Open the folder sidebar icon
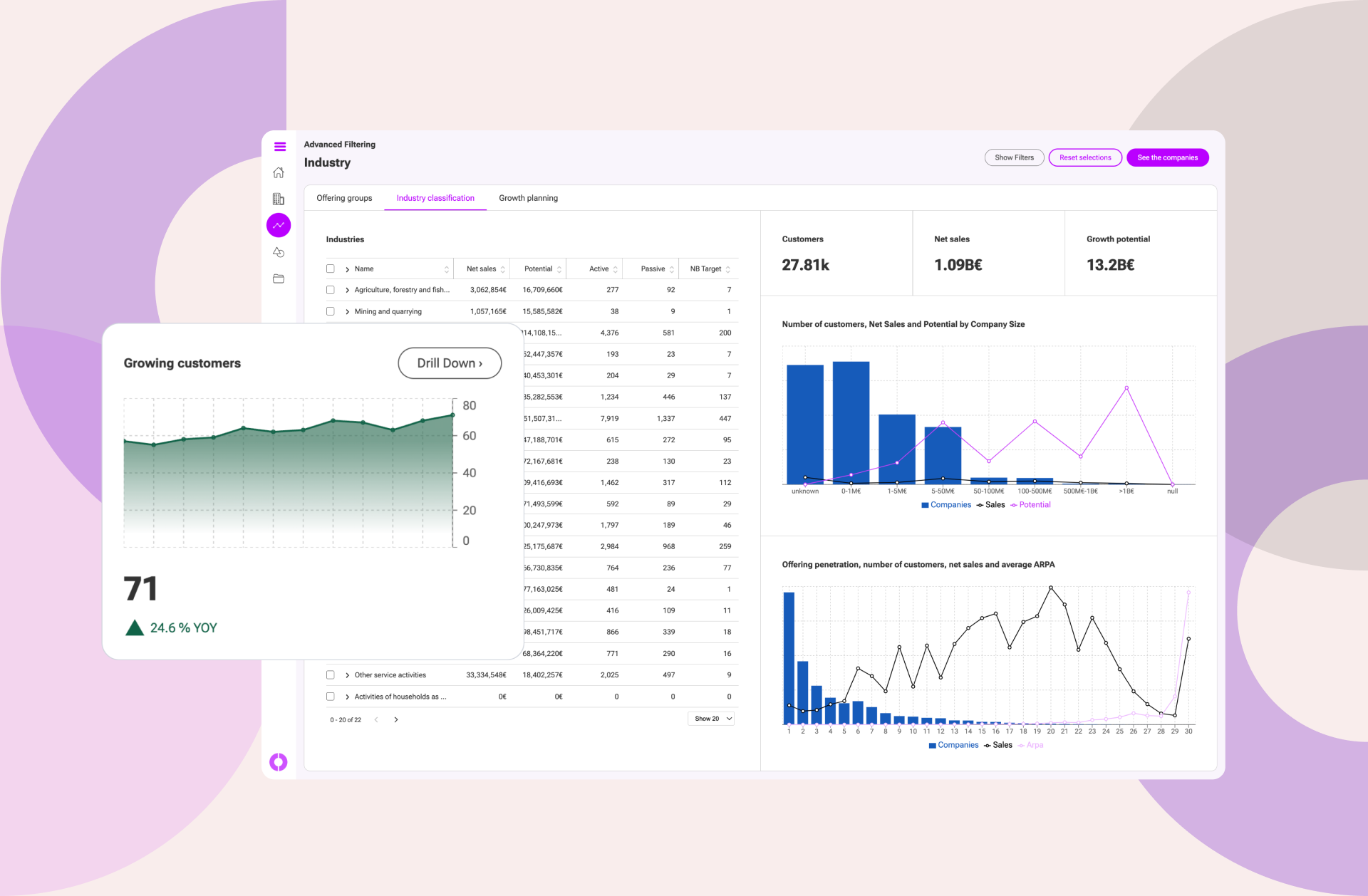 coord(279,278)
